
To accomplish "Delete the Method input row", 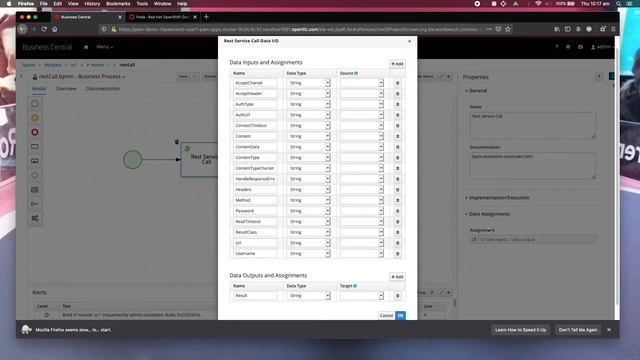I will [x=397, y=200].
